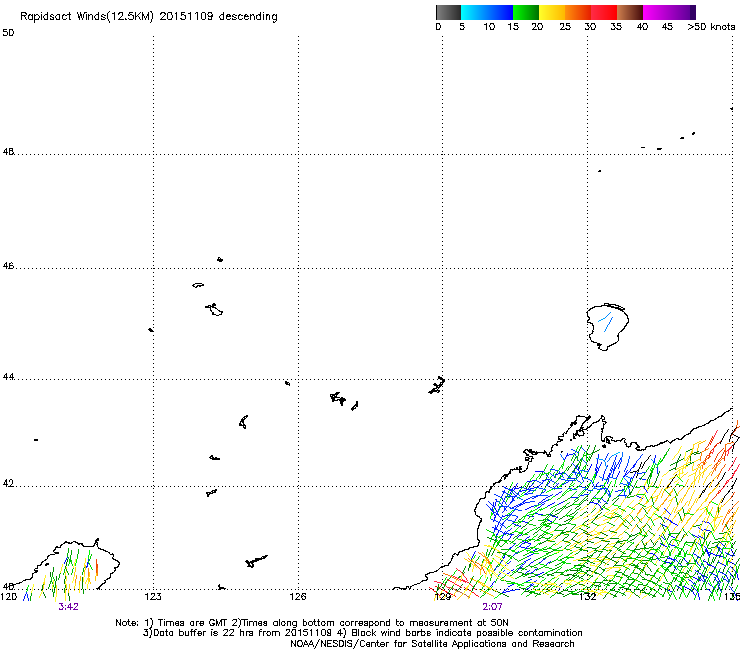Click the cyan-blue 5-15 knots legend segment
Screen dimensions: 740x650
pos(487,12)
